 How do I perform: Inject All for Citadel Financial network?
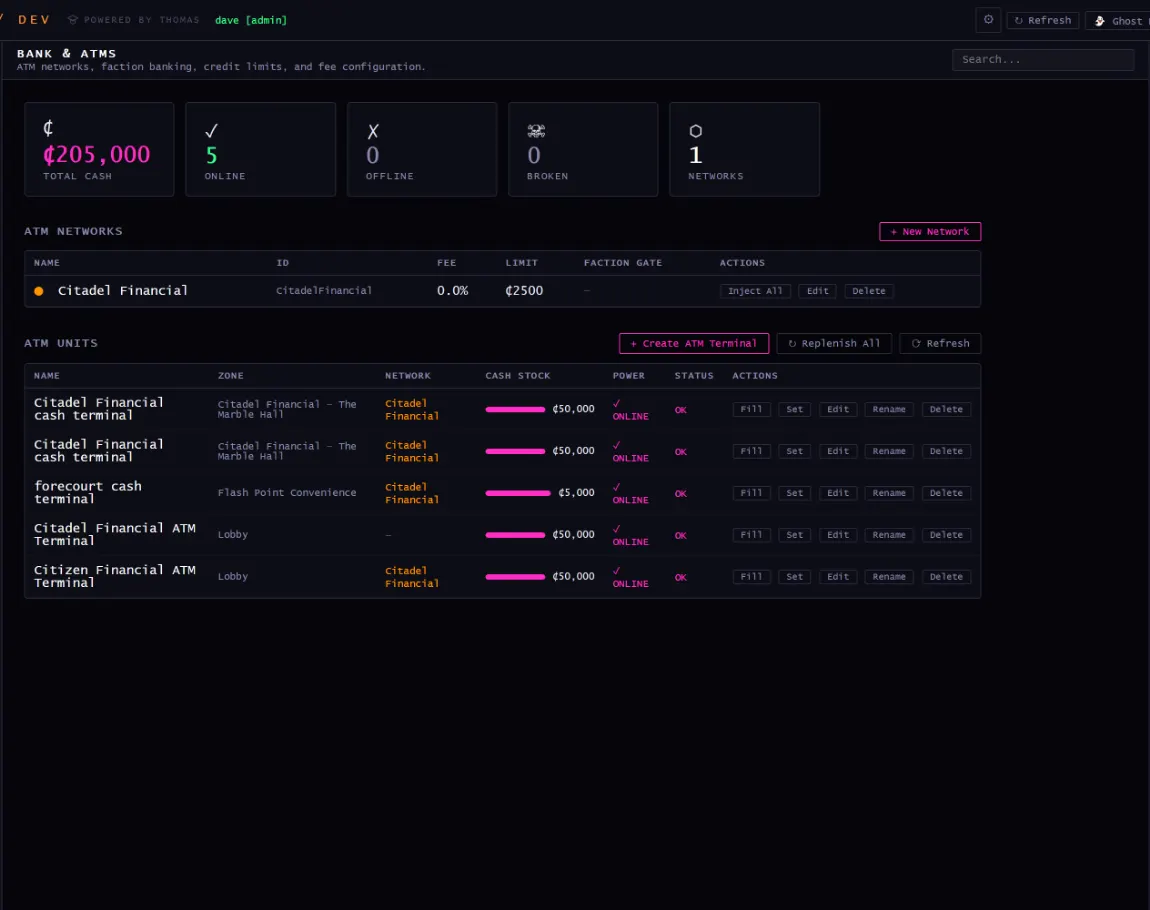755,291
